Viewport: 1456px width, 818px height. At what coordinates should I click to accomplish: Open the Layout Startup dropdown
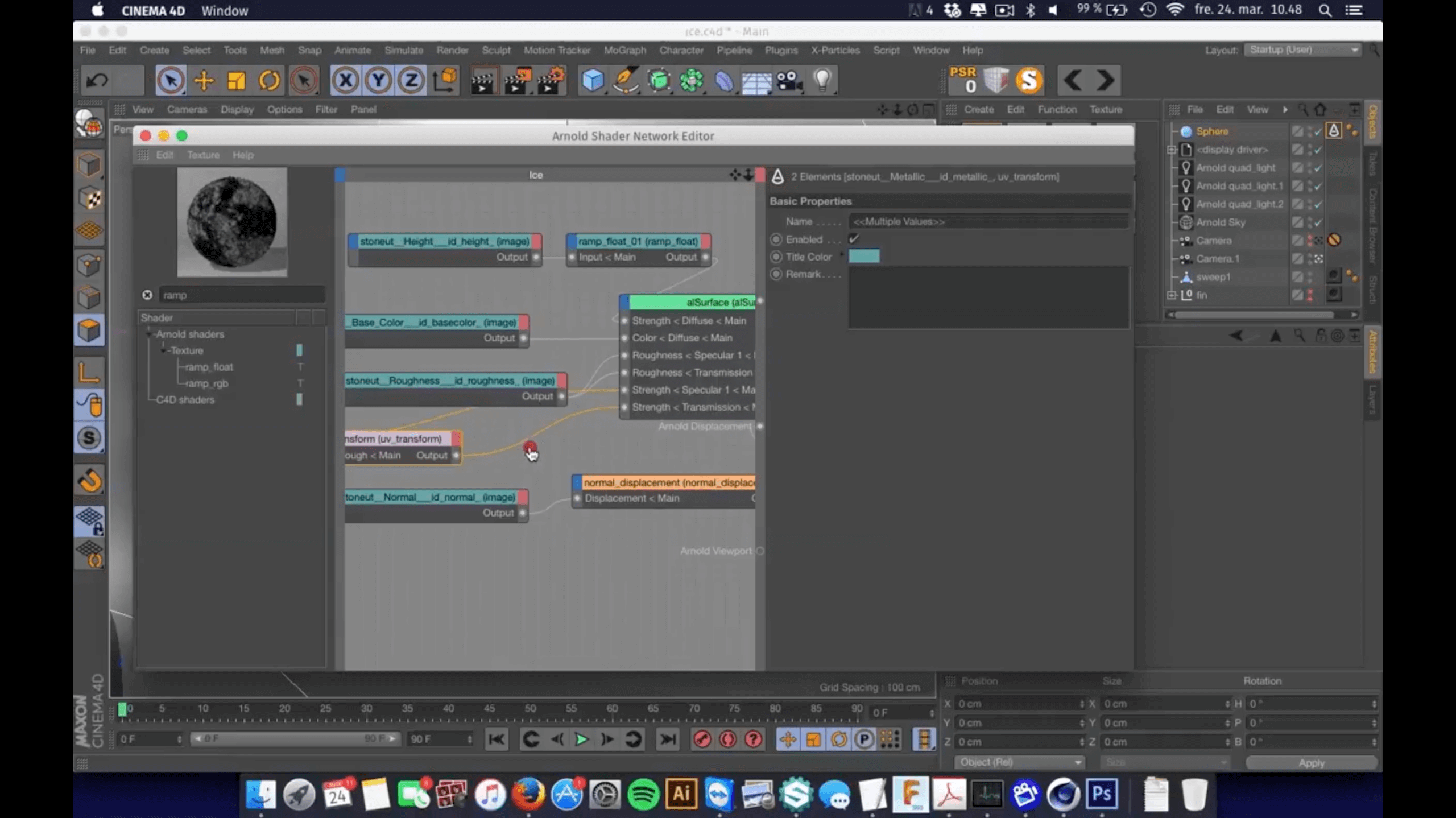1303,50
